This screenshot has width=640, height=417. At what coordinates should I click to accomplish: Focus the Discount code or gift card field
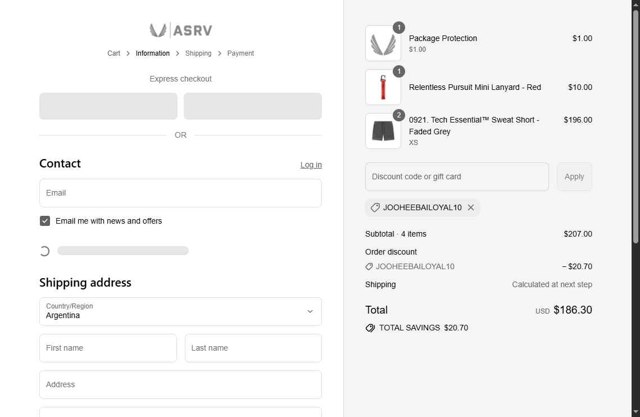457,177
